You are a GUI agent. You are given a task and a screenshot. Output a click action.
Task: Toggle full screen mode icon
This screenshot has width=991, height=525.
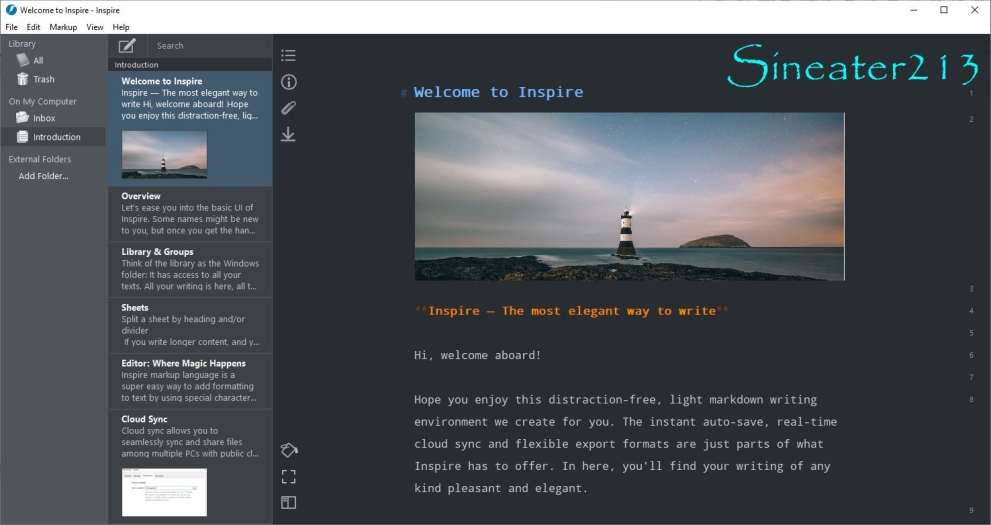pos(288,476)
